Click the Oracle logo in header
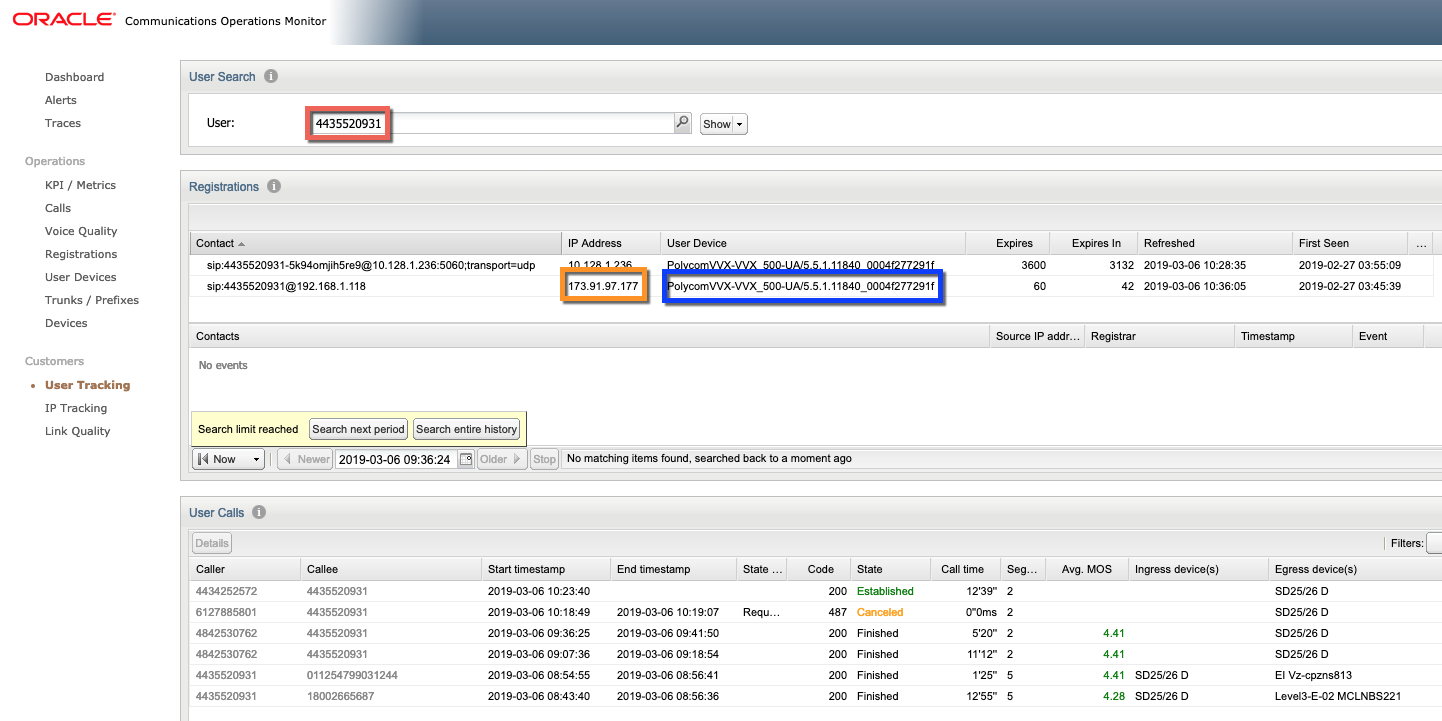 pos(63,20)
